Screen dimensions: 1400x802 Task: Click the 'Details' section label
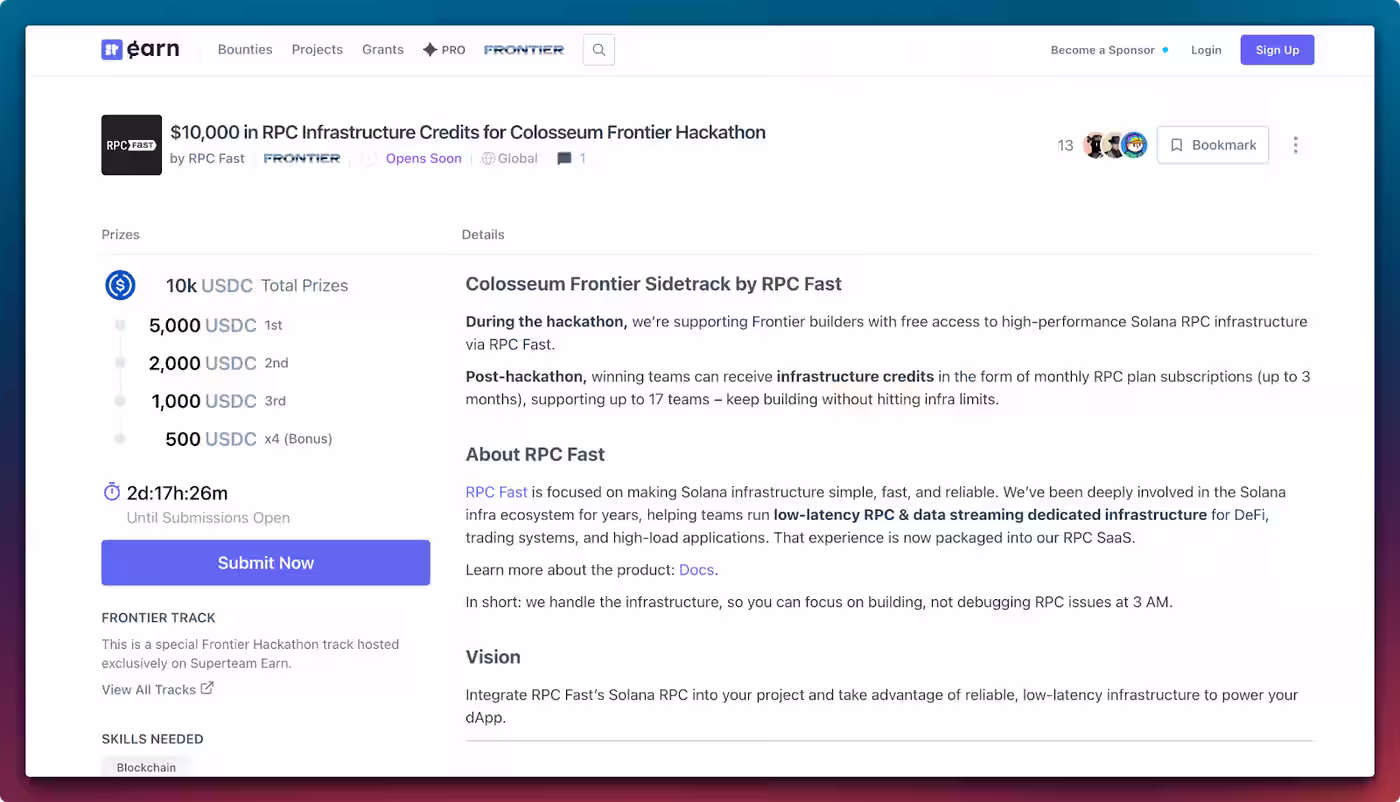pyautogui.click(x=483, y=234)
